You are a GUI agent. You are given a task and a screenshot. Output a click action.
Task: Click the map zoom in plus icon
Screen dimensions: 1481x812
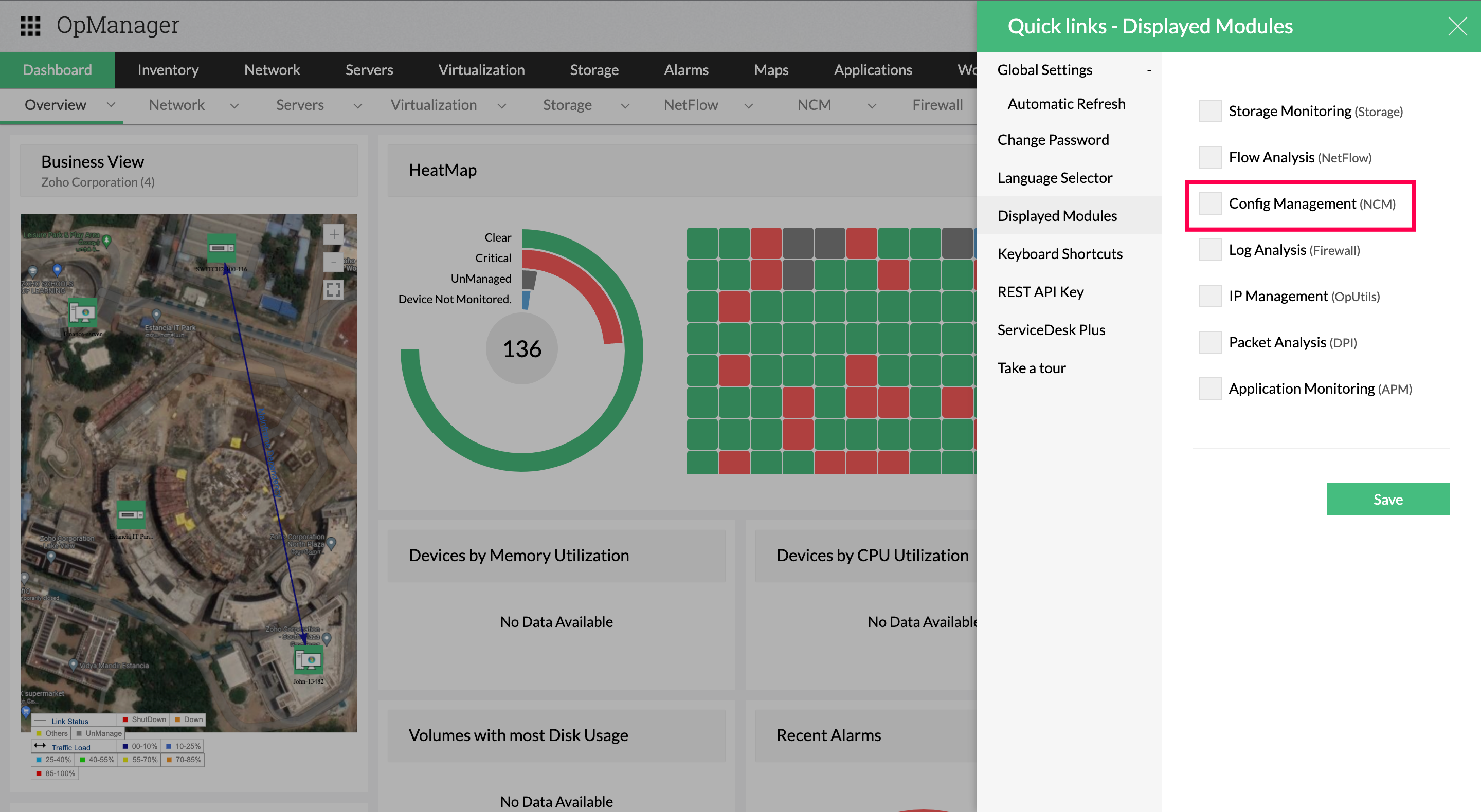(x=333, y=234)
